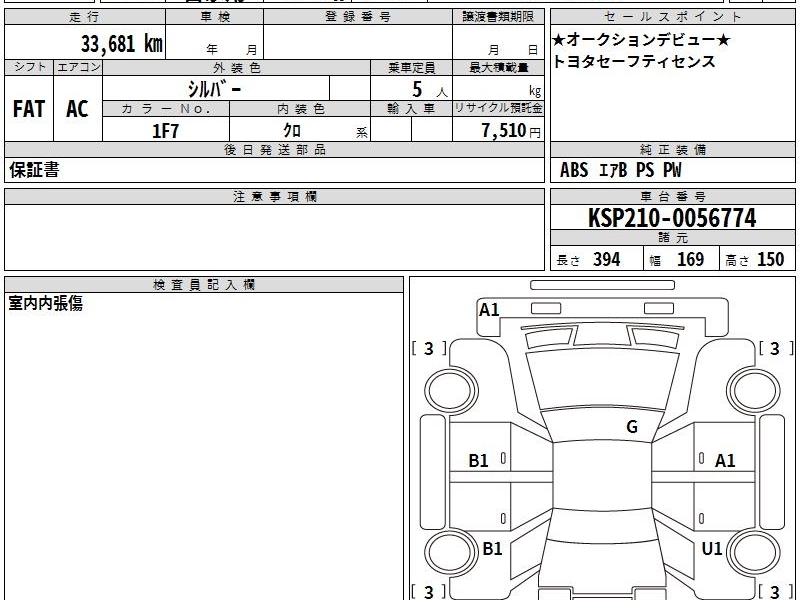This screenshot has width=800, height=600.
Task: Select the interior color クロ
Action: [x=292, y=131]
